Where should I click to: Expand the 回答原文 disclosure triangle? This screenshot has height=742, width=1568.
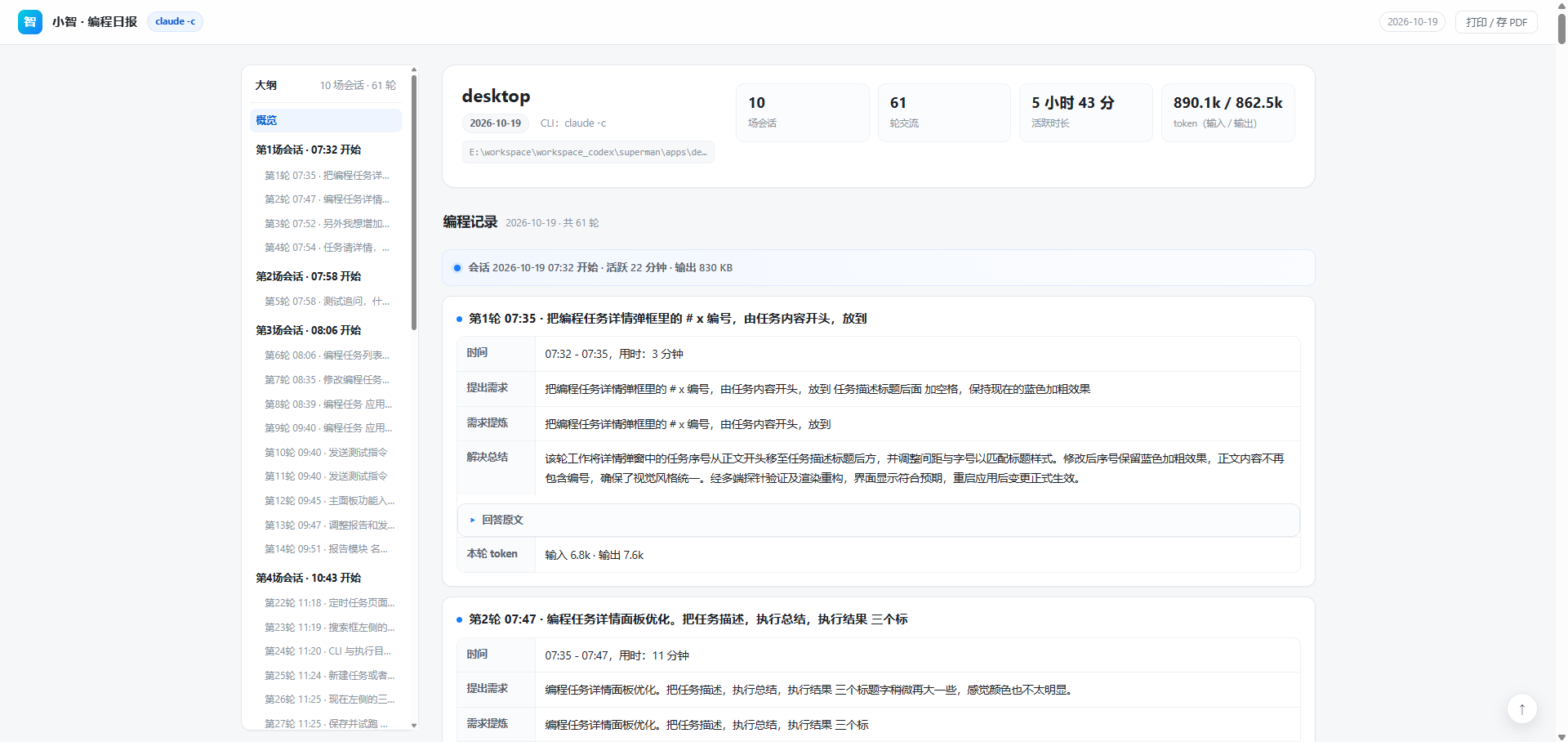tap(472, 520)
